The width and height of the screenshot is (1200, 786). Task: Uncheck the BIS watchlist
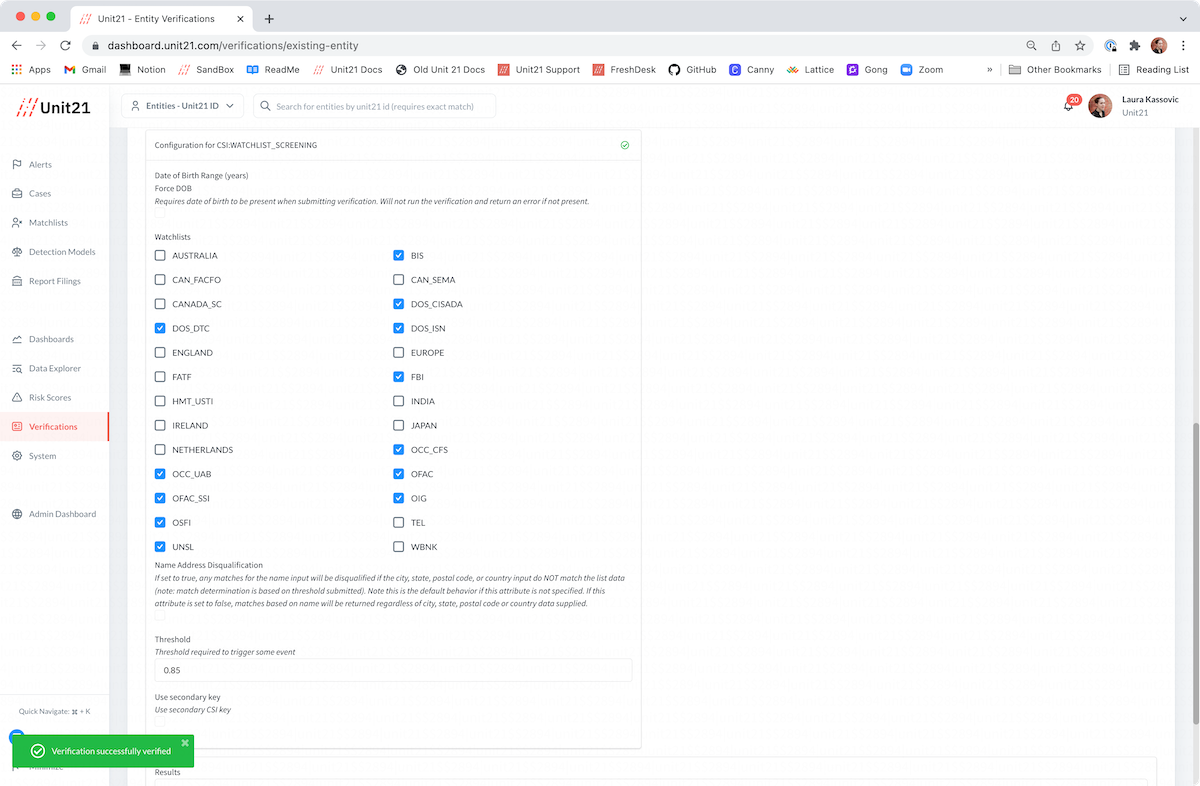point(399,255)
